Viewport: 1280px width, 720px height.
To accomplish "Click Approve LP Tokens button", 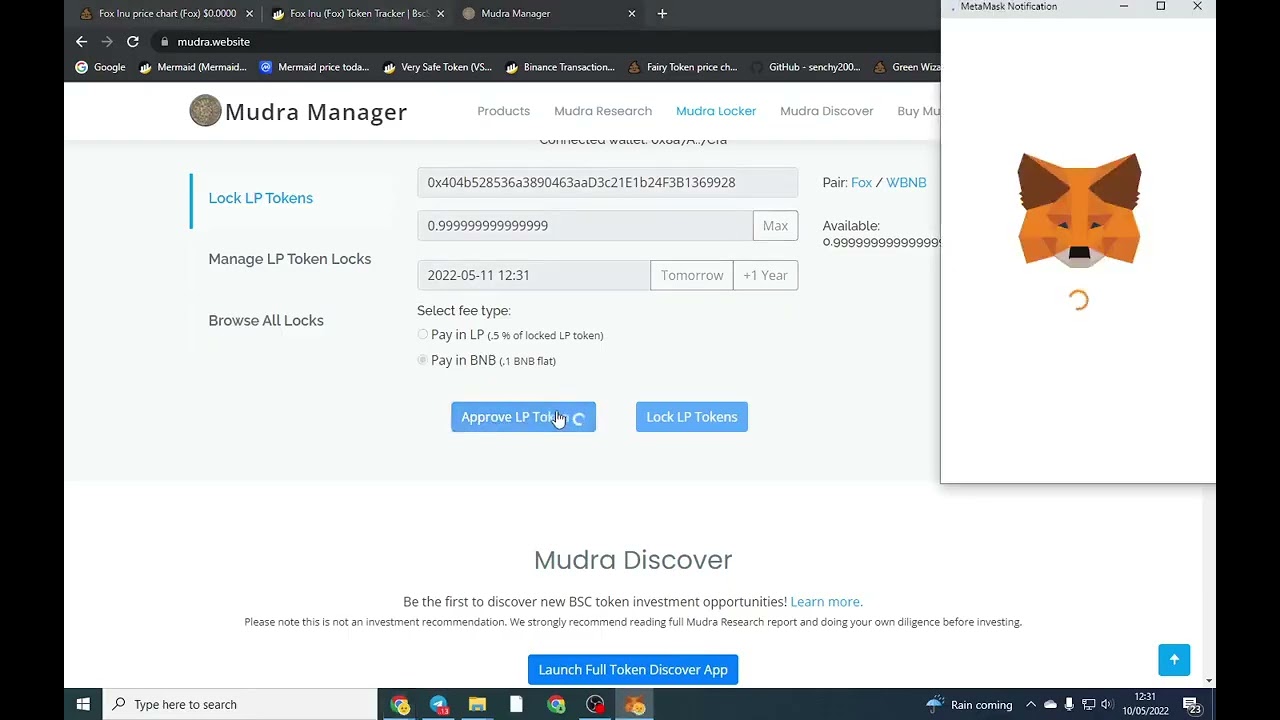I will [x=523, y=417].
